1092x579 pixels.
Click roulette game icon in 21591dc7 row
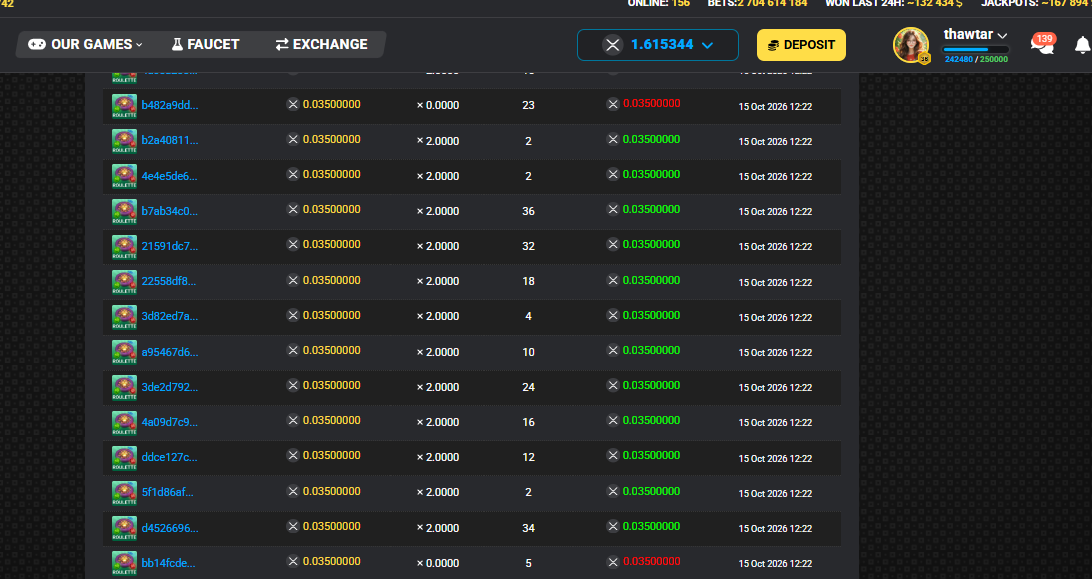point(125,246)
